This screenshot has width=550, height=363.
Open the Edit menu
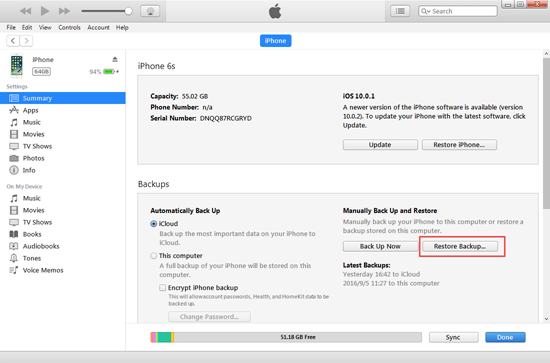[27, 27]
